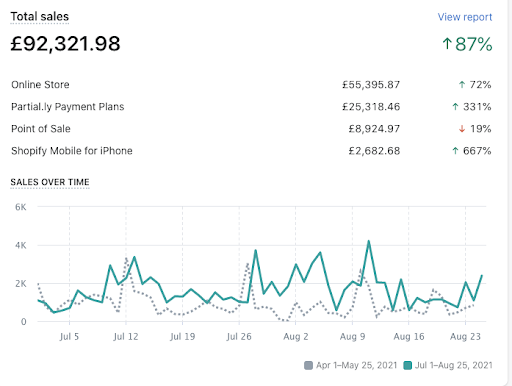Image resolution: width=512 pixels, height=386 pixels.
Task: Select the Point of Sale row
Action: click(251, 129)
